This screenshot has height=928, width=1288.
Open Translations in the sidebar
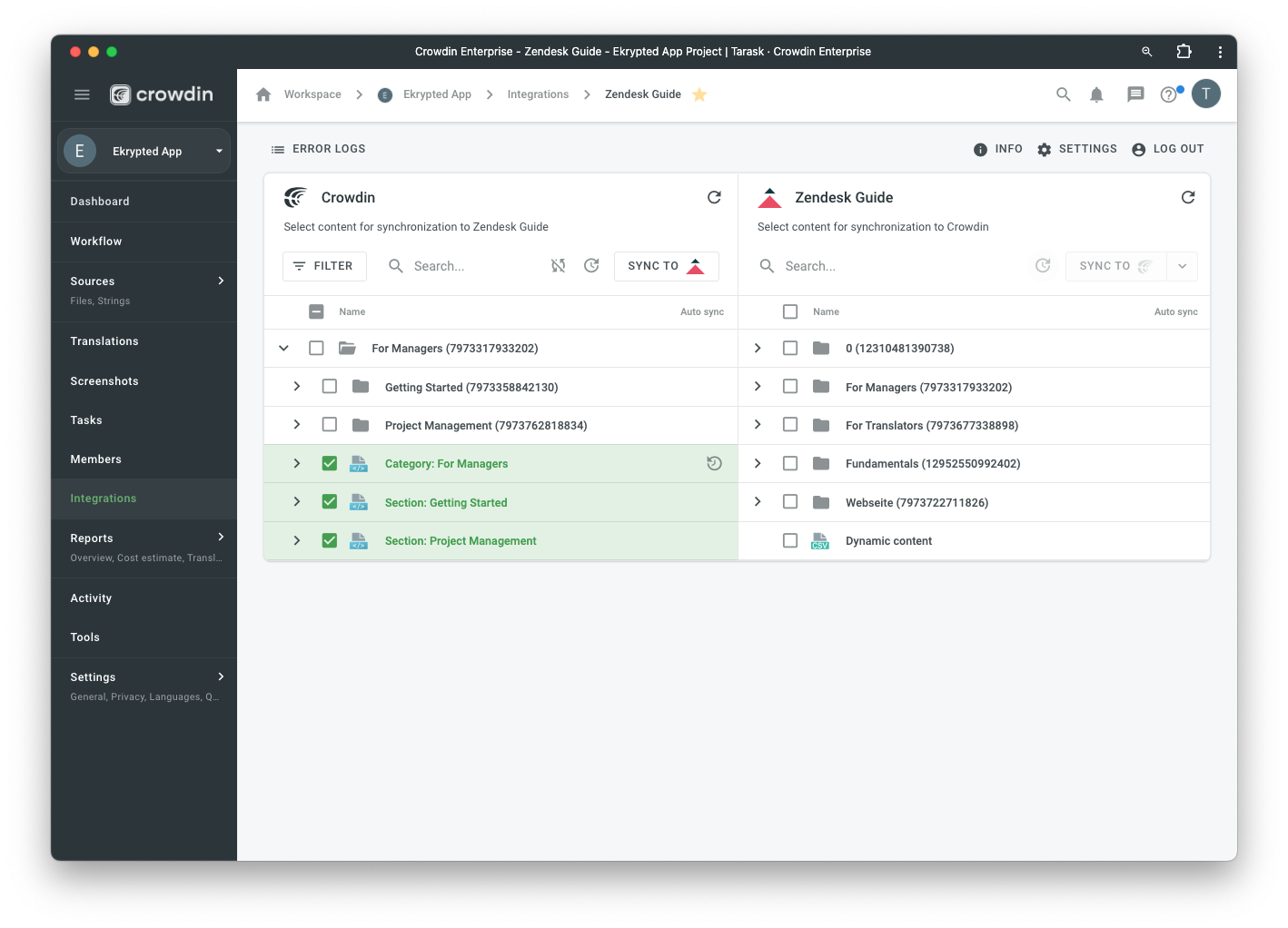[144, 341]
